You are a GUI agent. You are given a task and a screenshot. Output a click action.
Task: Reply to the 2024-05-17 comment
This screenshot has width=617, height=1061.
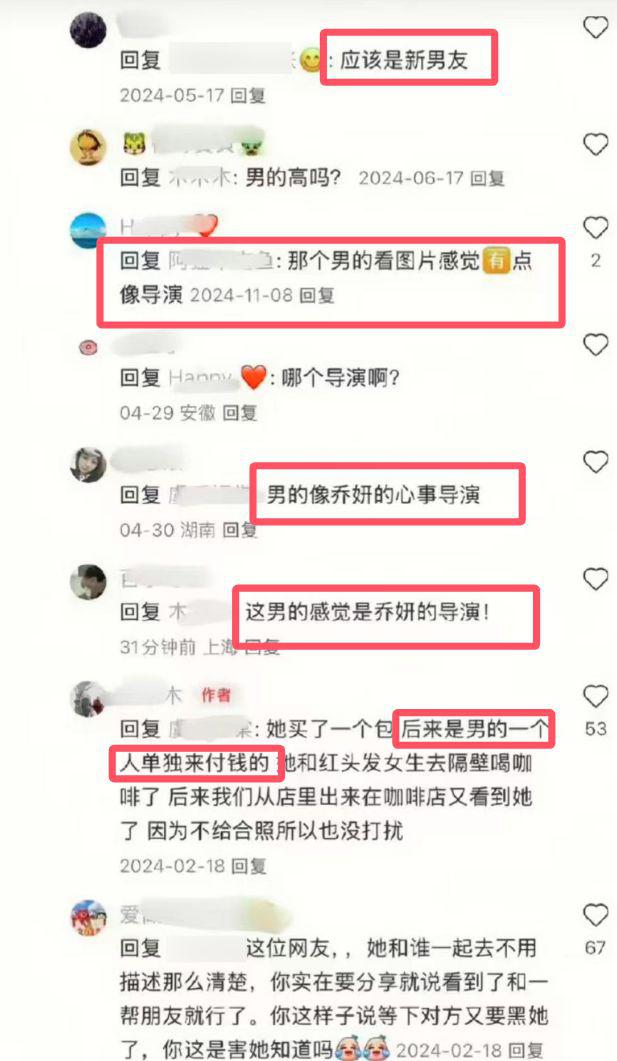248,95
